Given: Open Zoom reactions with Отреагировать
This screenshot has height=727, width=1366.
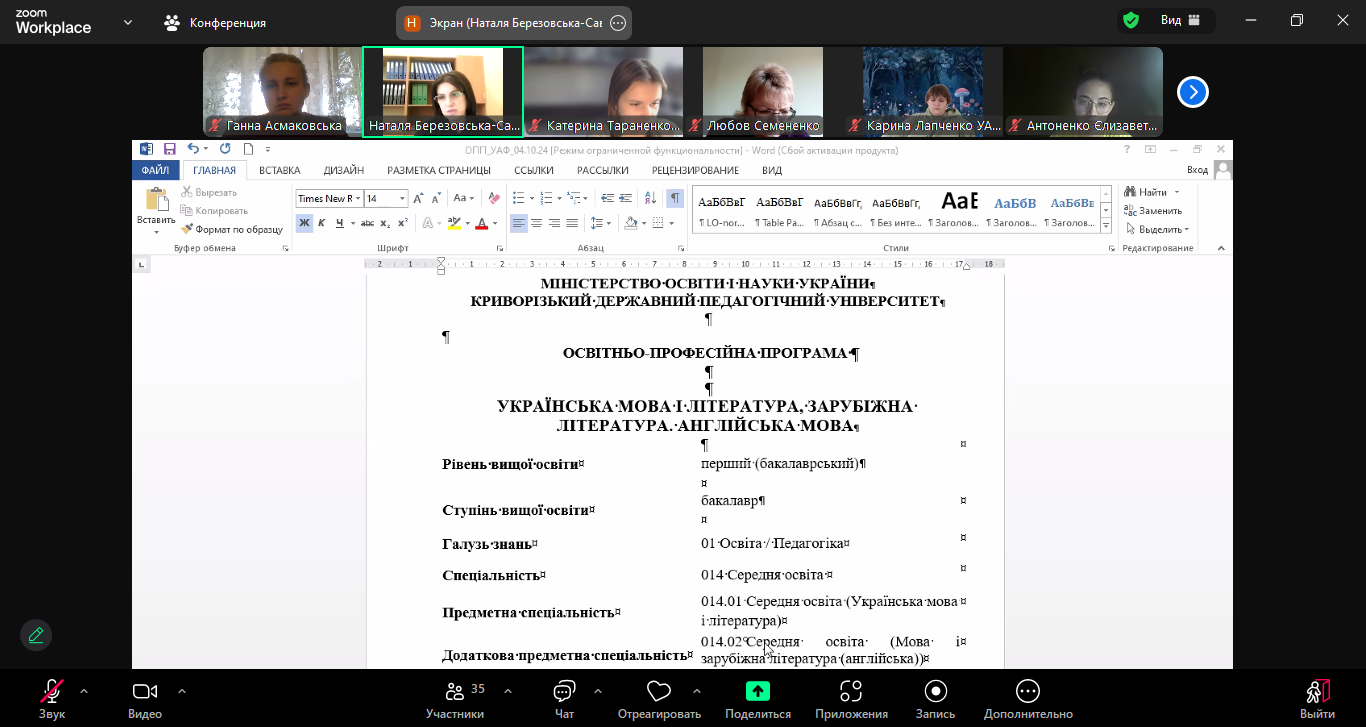Looking at the screenshot, I should [658, 699].
